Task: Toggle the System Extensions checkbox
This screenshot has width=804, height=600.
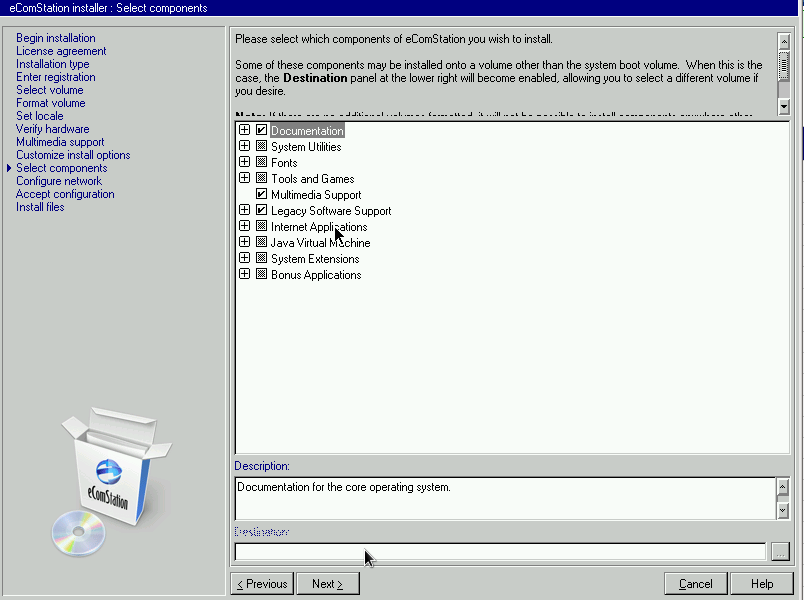Action: point(262,258)
